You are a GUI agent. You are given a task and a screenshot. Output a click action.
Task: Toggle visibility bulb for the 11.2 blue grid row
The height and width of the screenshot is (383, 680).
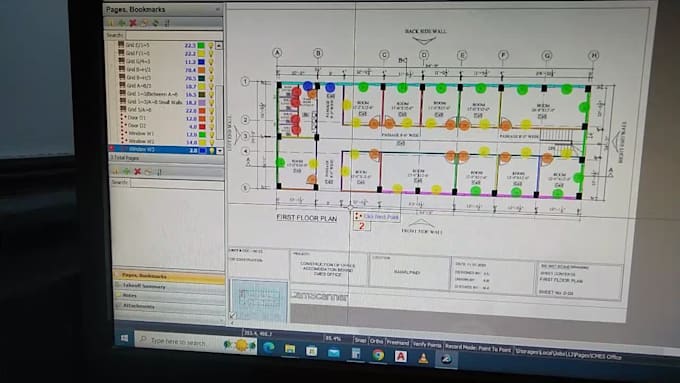pyautogui.click(x=211, y=62)
